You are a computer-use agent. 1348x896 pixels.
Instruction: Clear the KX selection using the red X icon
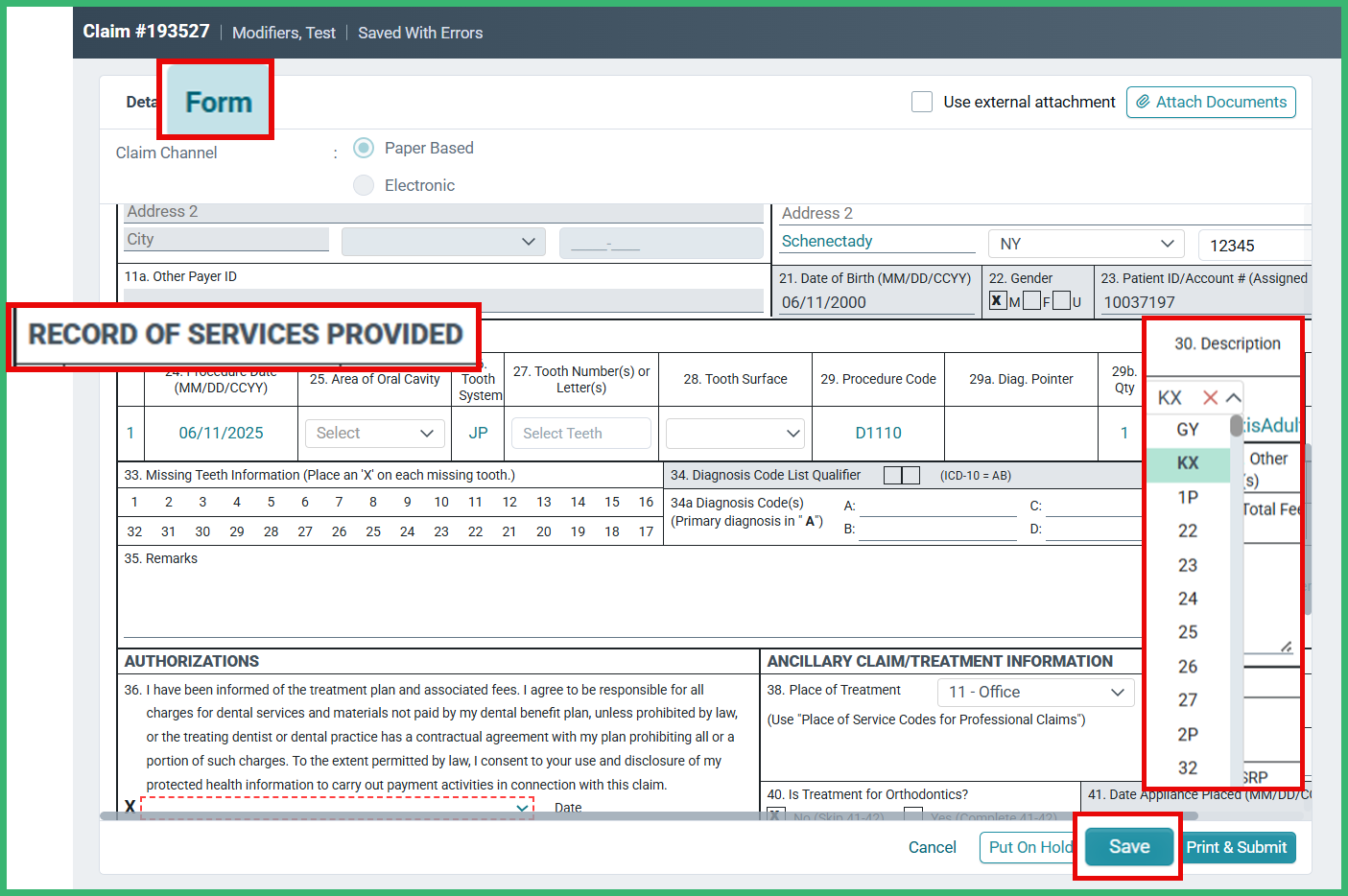point(1210,397)
